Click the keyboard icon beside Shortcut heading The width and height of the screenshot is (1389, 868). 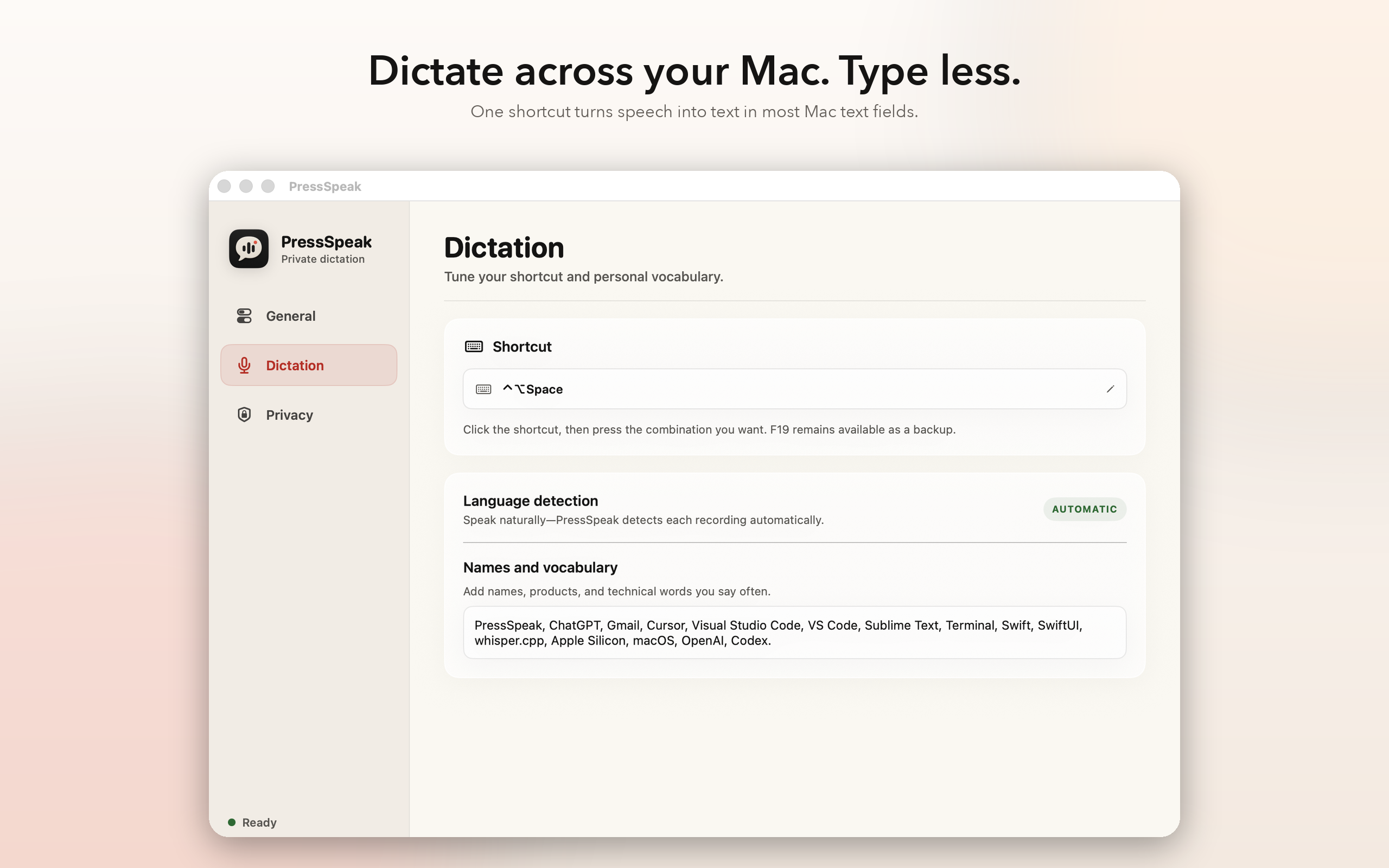pos(474,346)
